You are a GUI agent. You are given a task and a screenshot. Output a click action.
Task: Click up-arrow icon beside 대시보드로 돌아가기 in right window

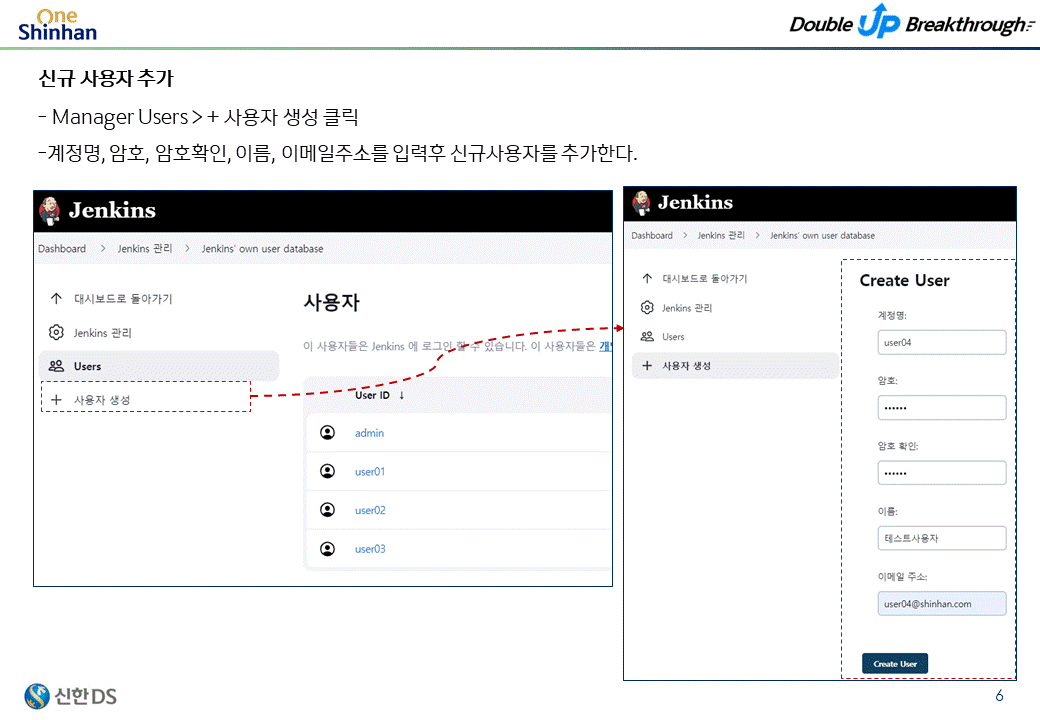click(647, 278)
